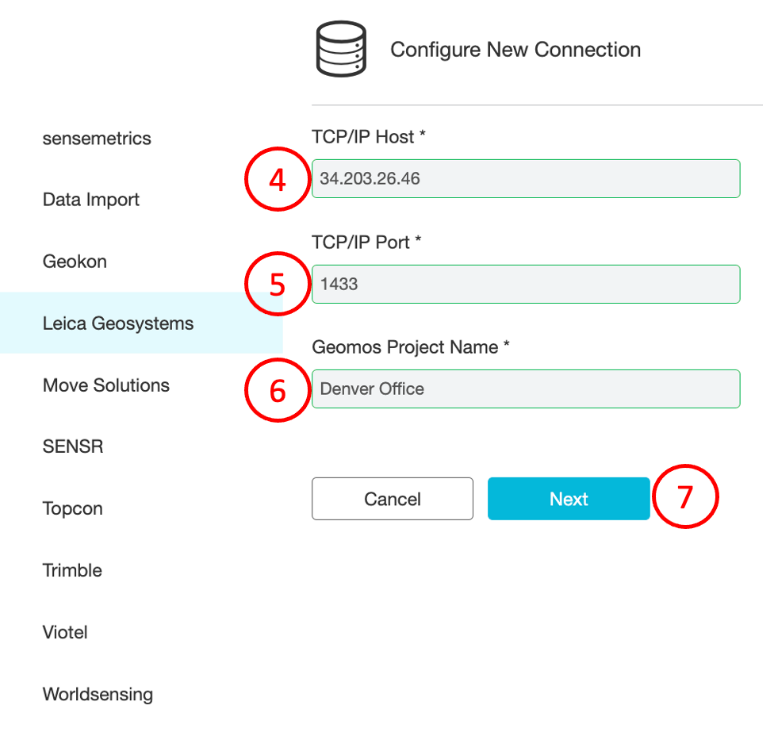Click the database connection icon
This screenshot has height=736, width=763.
(341, 49)
